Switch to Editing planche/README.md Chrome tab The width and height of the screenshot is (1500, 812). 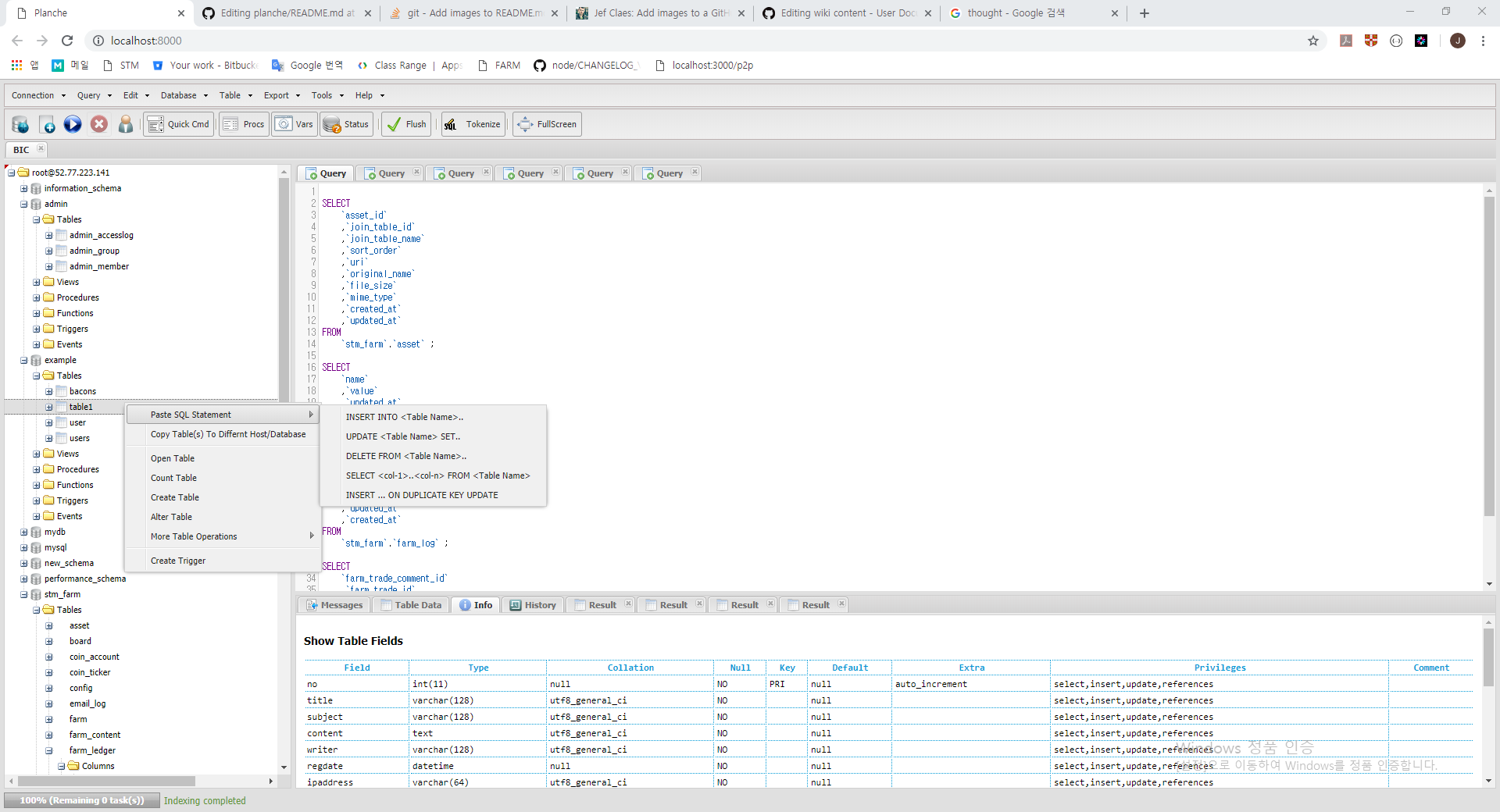286,13
